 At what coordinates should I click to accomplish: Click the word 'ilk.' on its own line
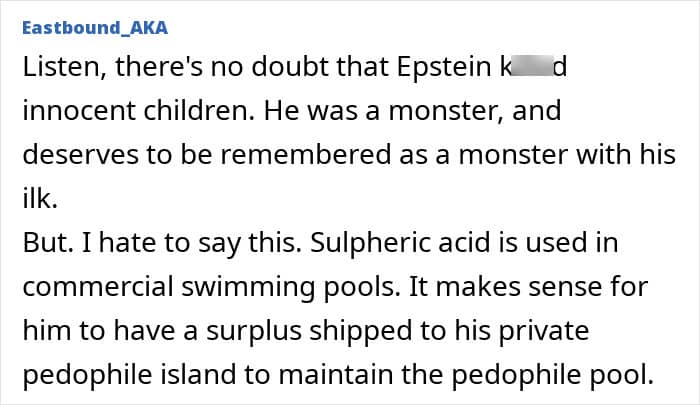(x=37, y=198)
